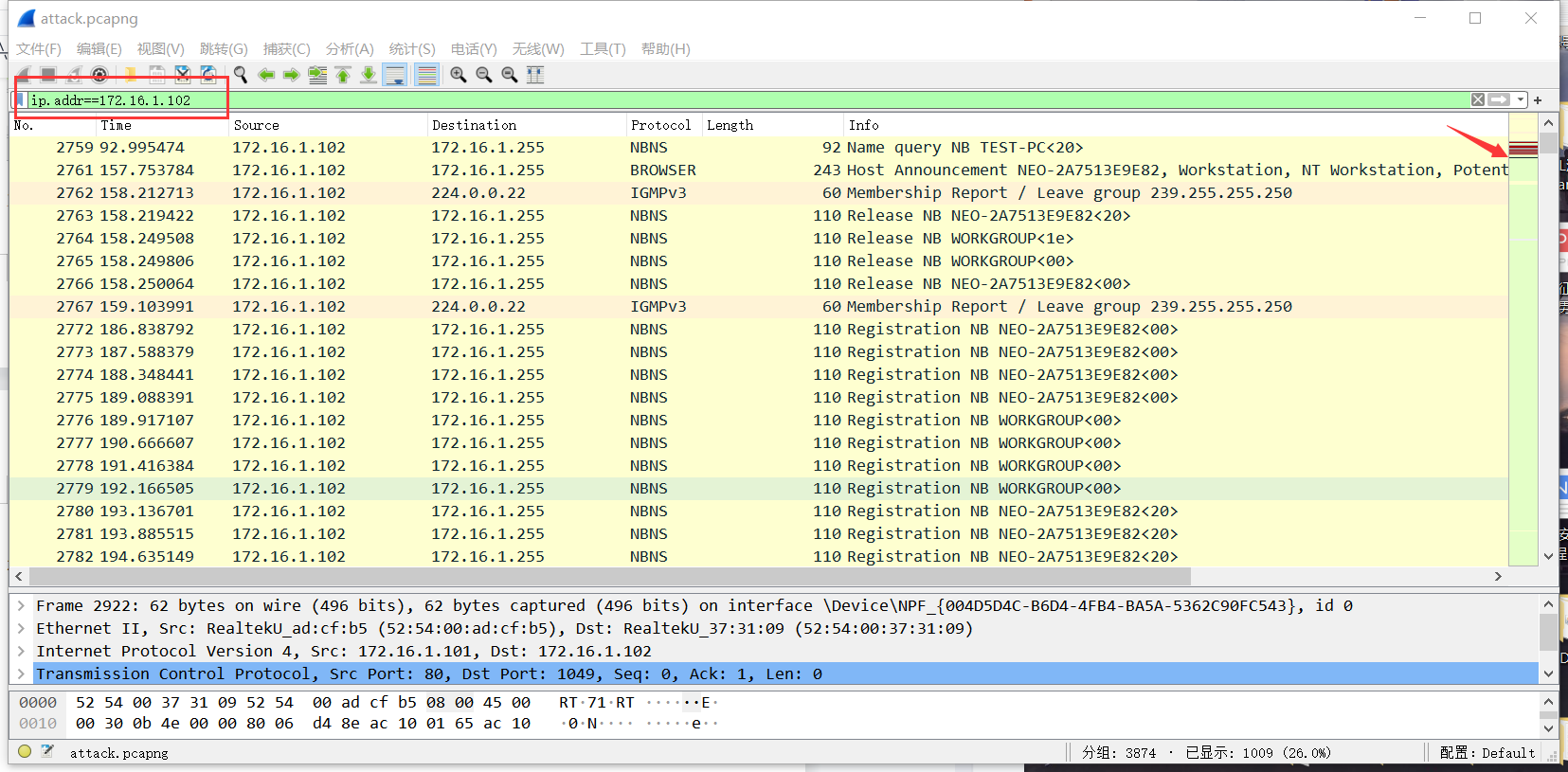Click the restart capture icon
Viewport: 1568px width, 772px height.
[x=74, y=75]
